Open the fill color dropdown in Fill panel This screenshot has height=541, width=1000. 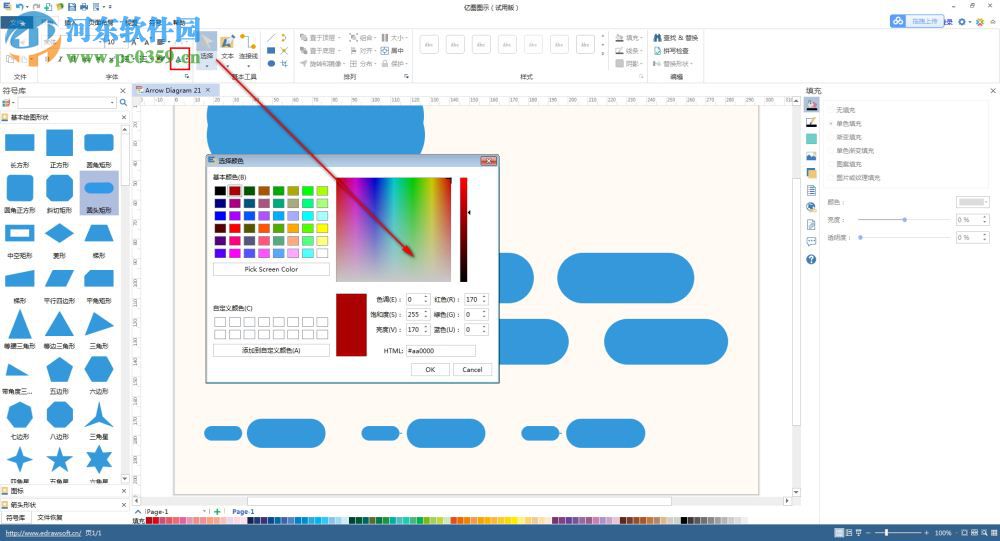973,202
